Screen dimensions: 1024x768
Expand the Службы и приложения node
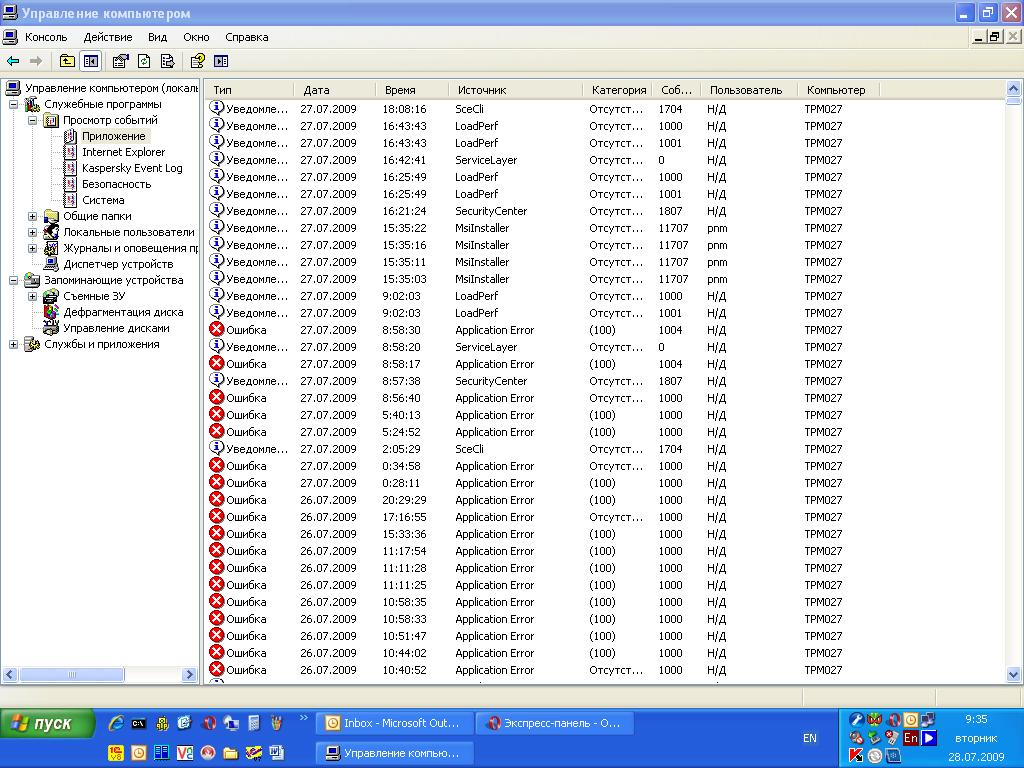tap(13, 344)
